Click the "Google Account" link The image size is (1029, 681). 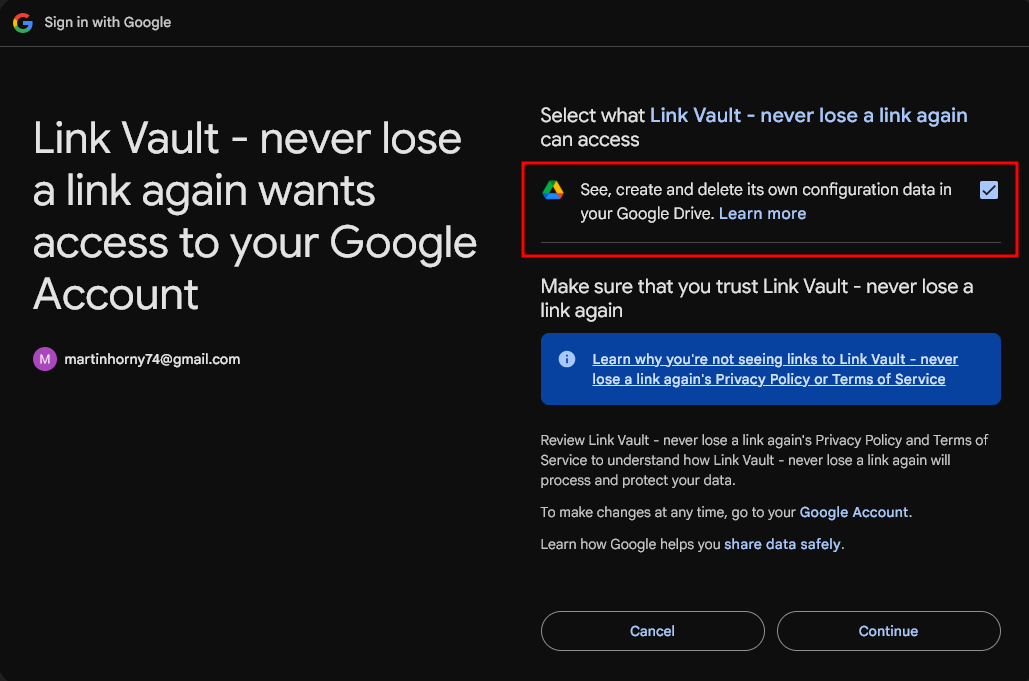(854, 512)
